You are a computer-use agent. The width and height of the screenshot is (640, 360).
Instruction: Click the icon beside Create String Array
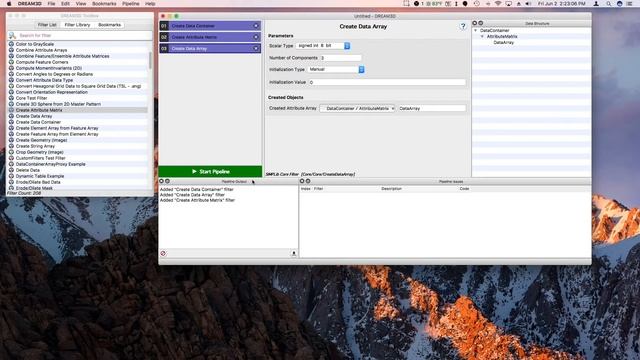point(11,146)
